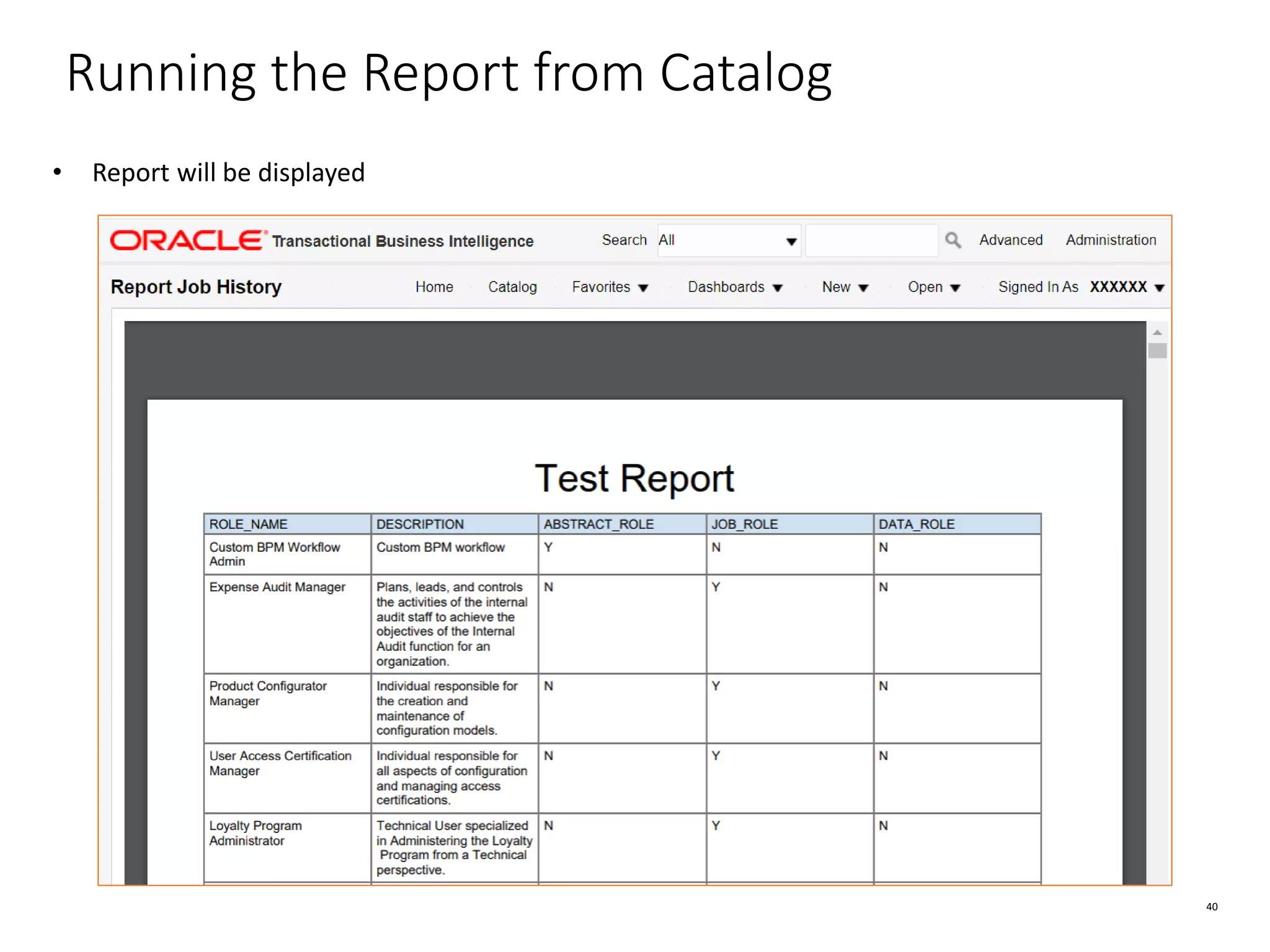Click the ROLE_NAME column header
This screenshot has width=1270, height=952.
[x=287, y=524]
